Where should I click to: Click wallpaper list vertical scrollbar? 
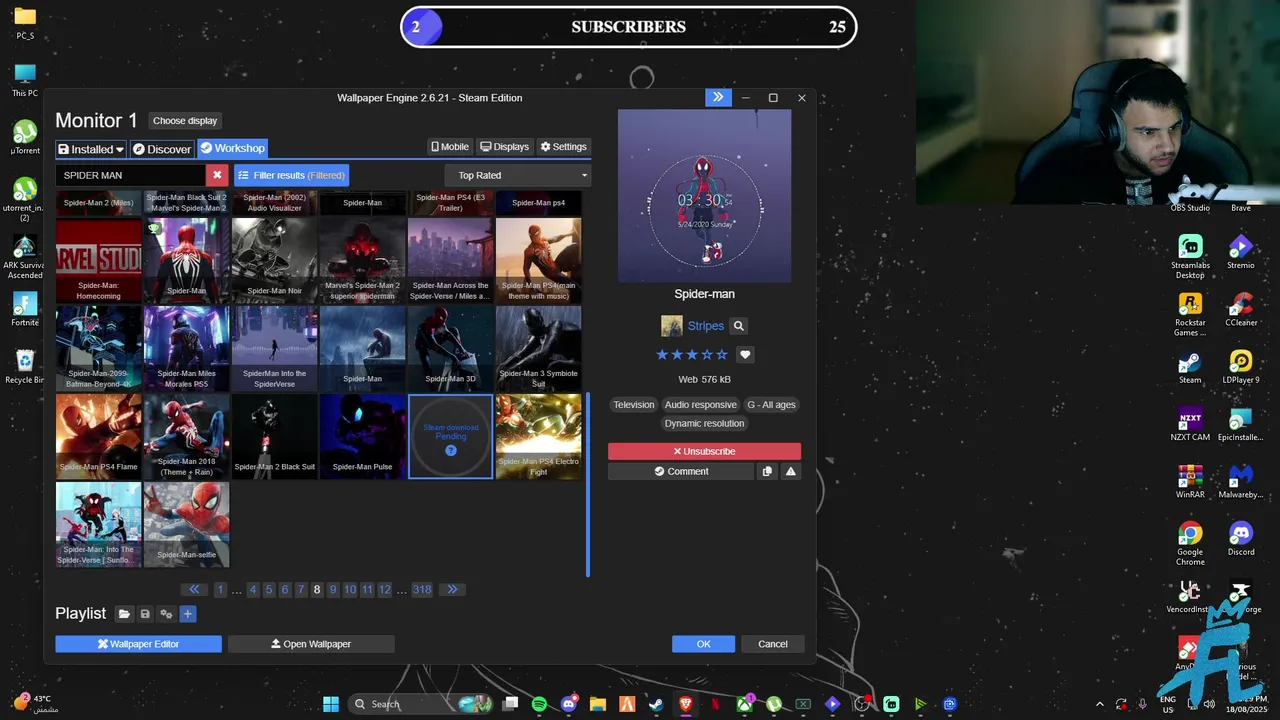(588, 485)
